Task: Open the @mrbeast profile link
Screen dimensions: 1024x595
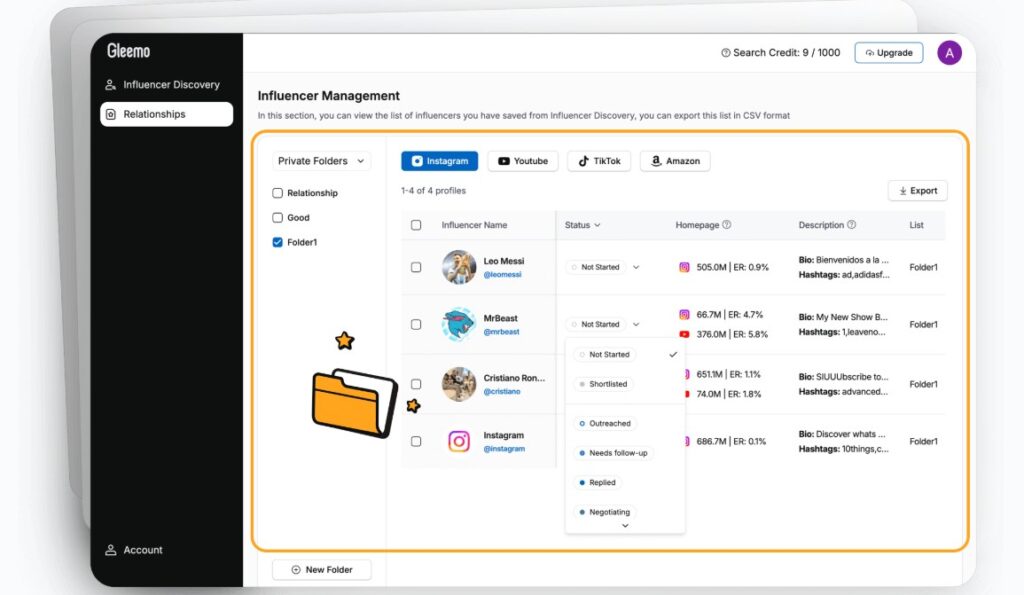Action: tap(502, 332)
